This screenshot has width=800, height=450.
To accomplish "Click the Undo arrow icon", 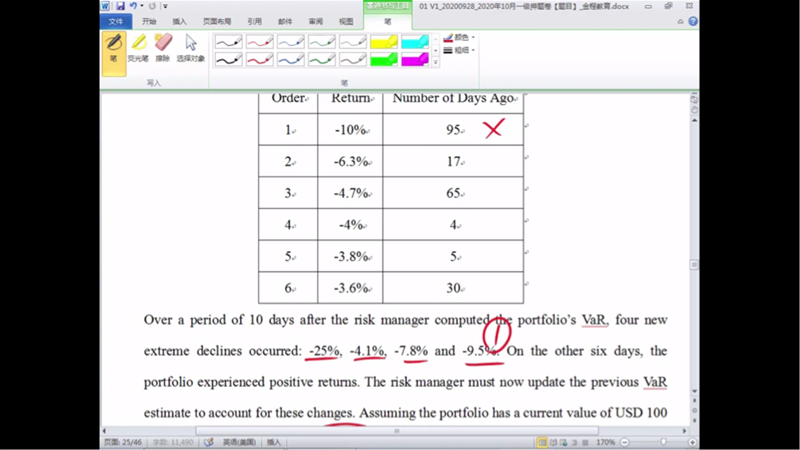I will [x=133, y=6].
